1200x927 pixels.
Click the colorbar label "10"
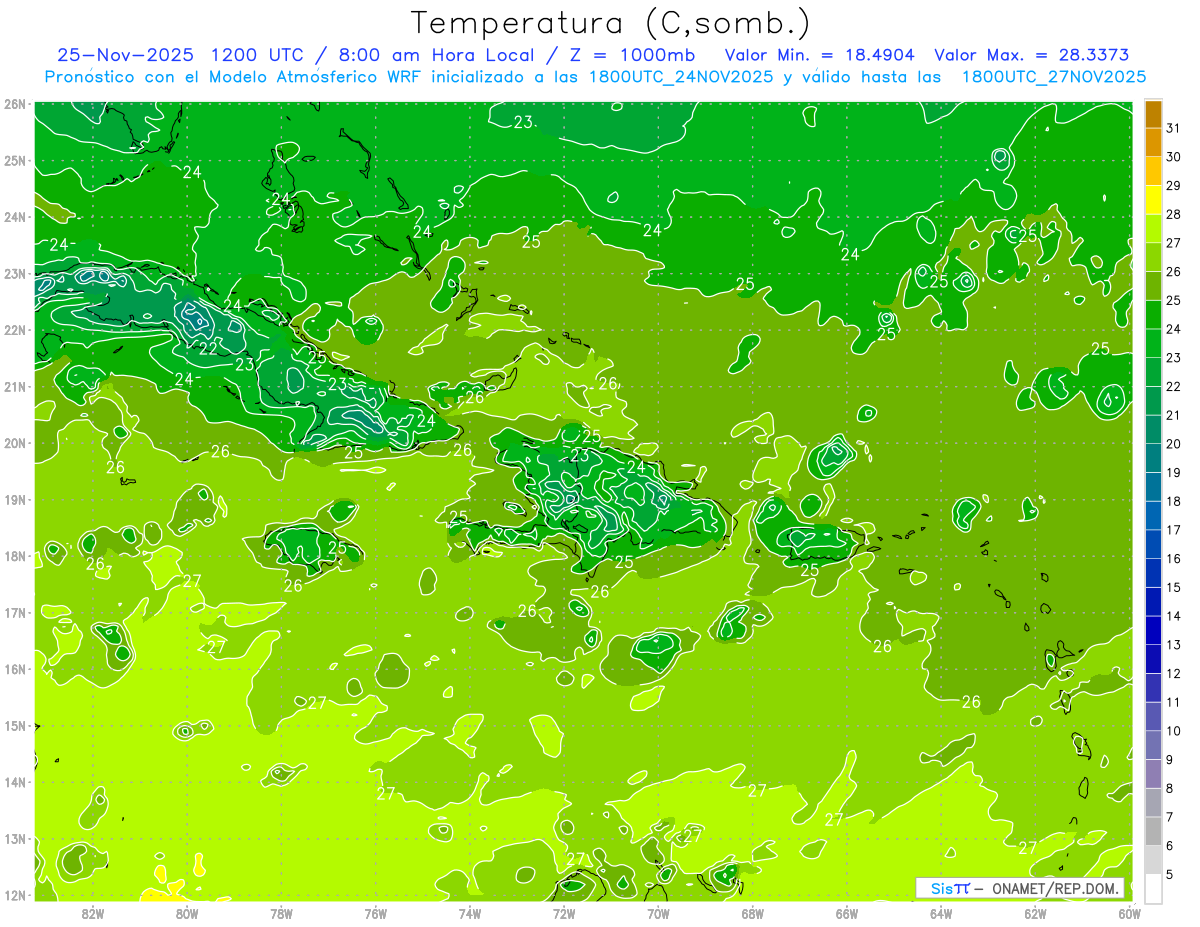(1173, 731)
